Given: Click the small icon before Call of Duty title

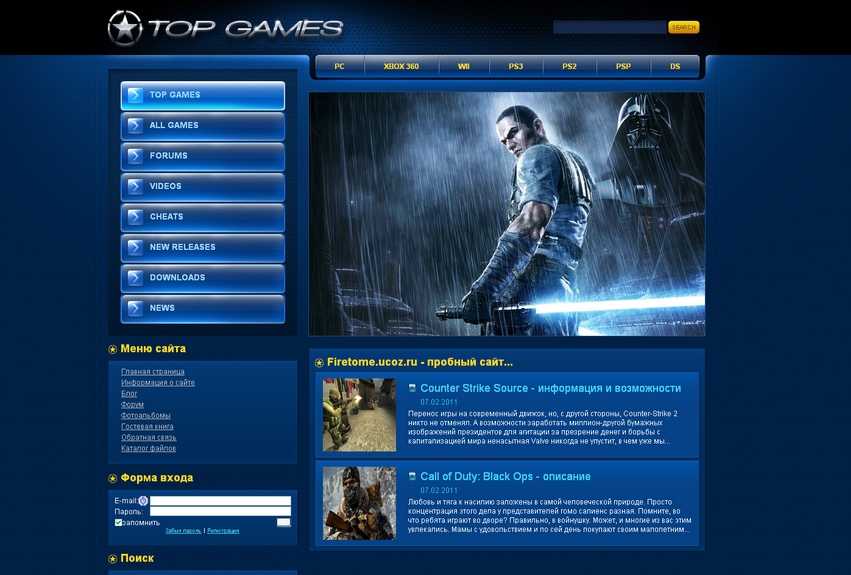Looking at the screenshot, I should [412, 476].
